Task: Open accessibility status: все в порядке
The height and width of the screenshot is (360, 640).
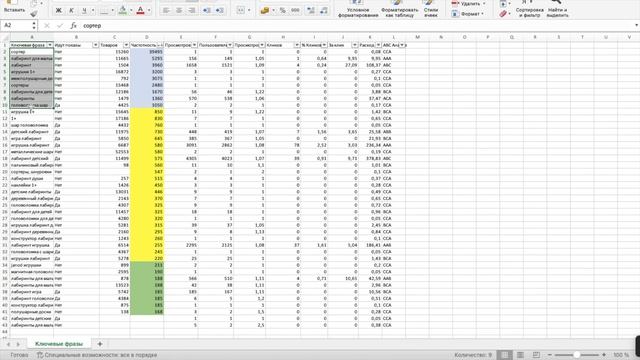Action: [97, 355]
